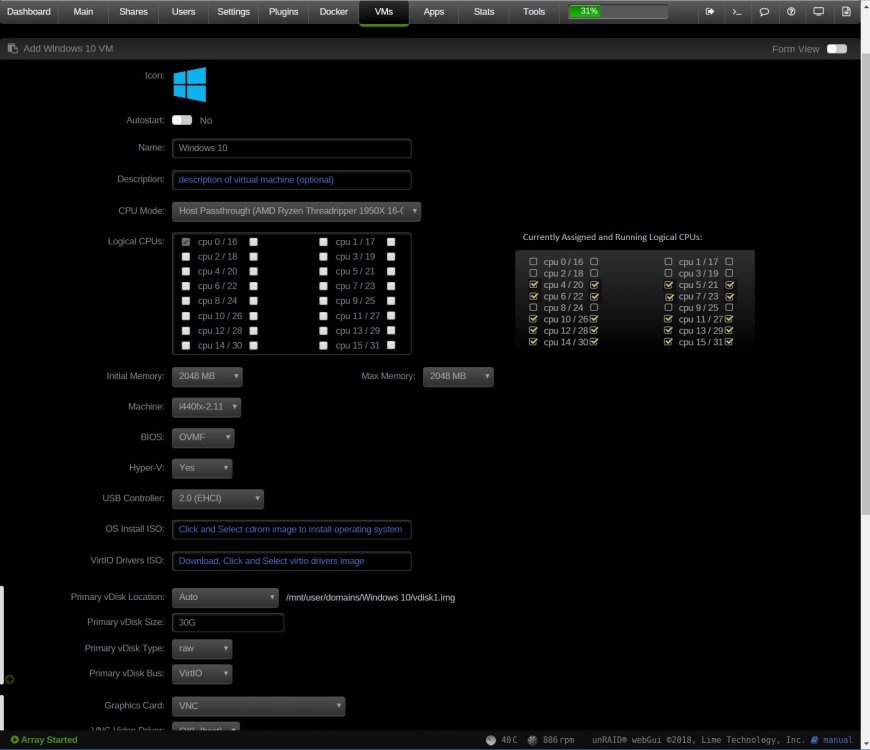Image resolution: width=870 pixels, height=750 pixels.
Task: Click the VirtIO Drivers ISO field
Action: (x=292, y=561)
